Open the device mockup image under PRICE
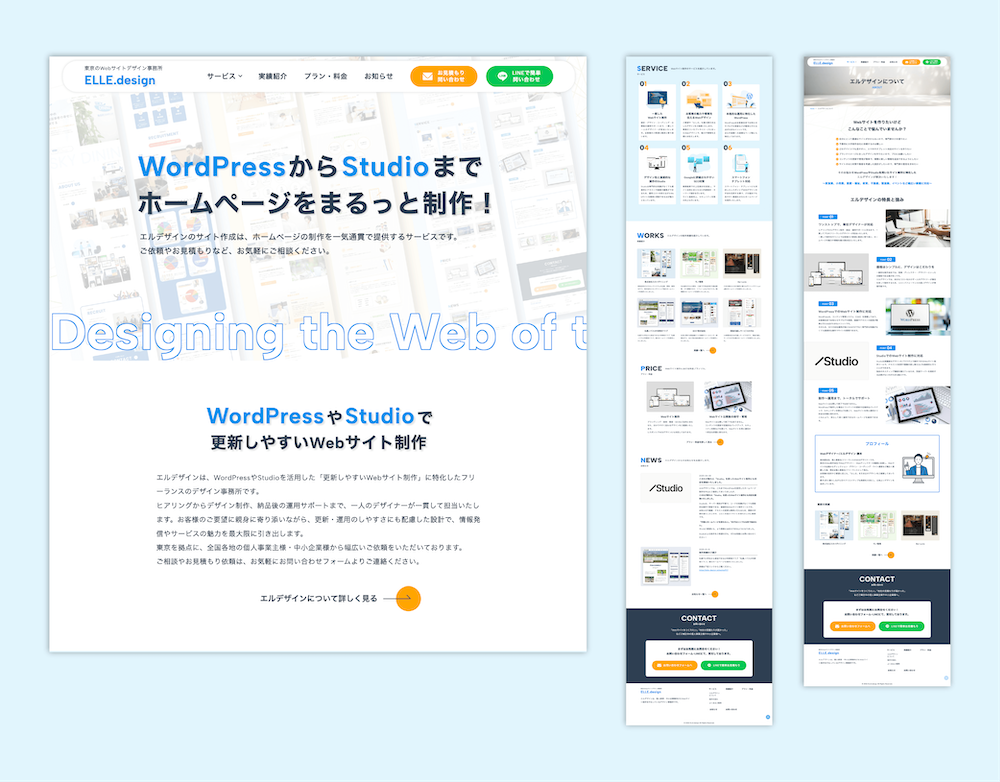The height and width of the screenshot is (782, 1000). pos(670,397)
